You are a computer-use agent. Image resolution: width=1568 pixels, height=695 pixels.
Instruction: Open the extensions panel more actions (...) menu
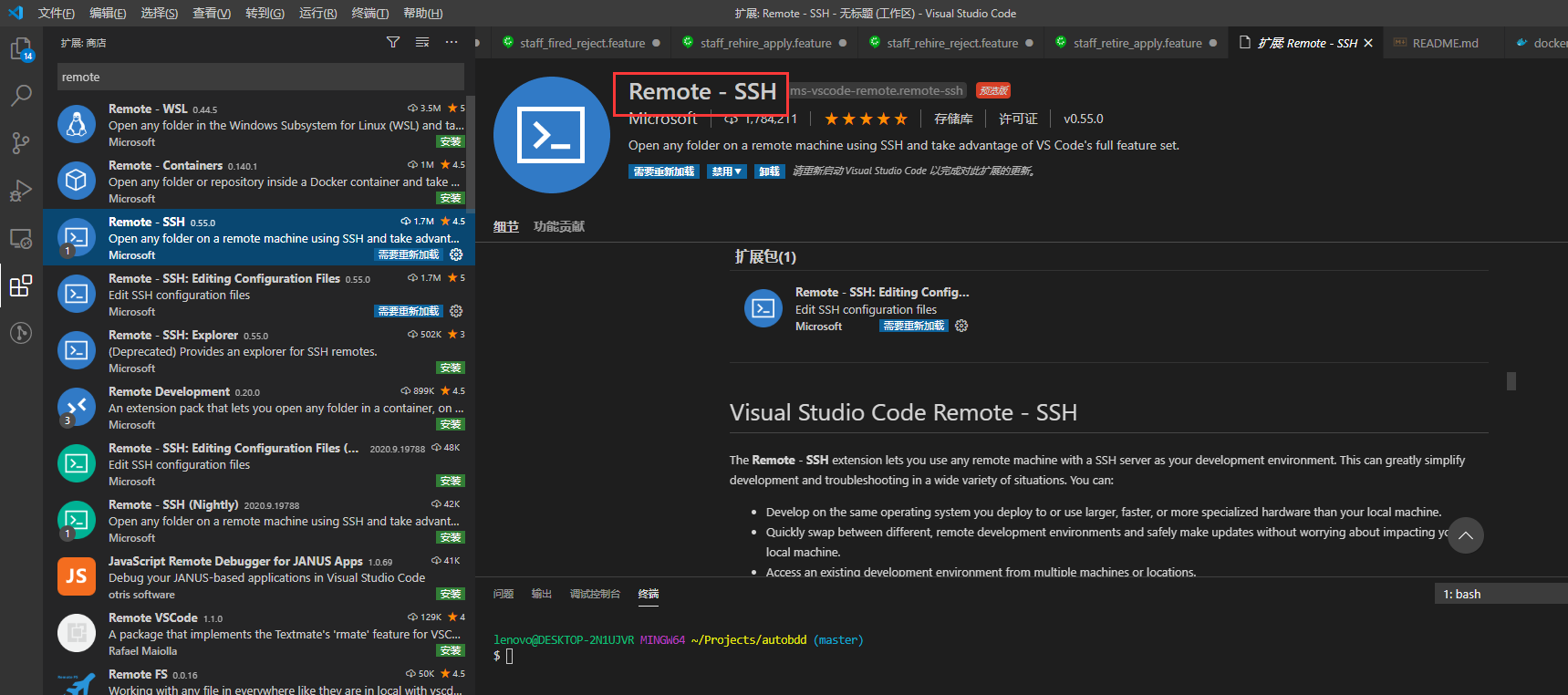tap(452, 43)
